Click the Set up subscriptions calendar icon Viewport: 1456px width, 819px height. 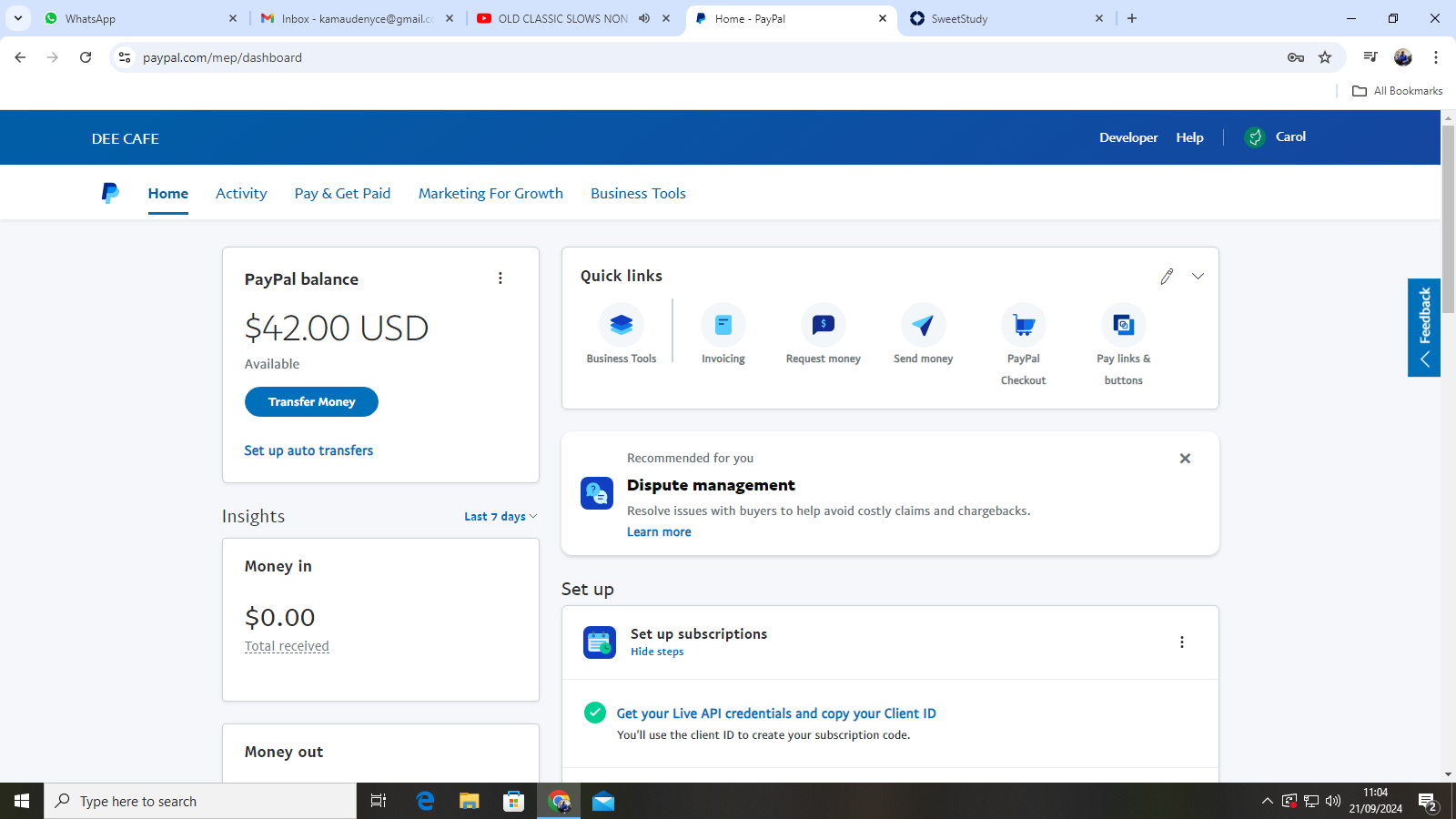[600, 642]
